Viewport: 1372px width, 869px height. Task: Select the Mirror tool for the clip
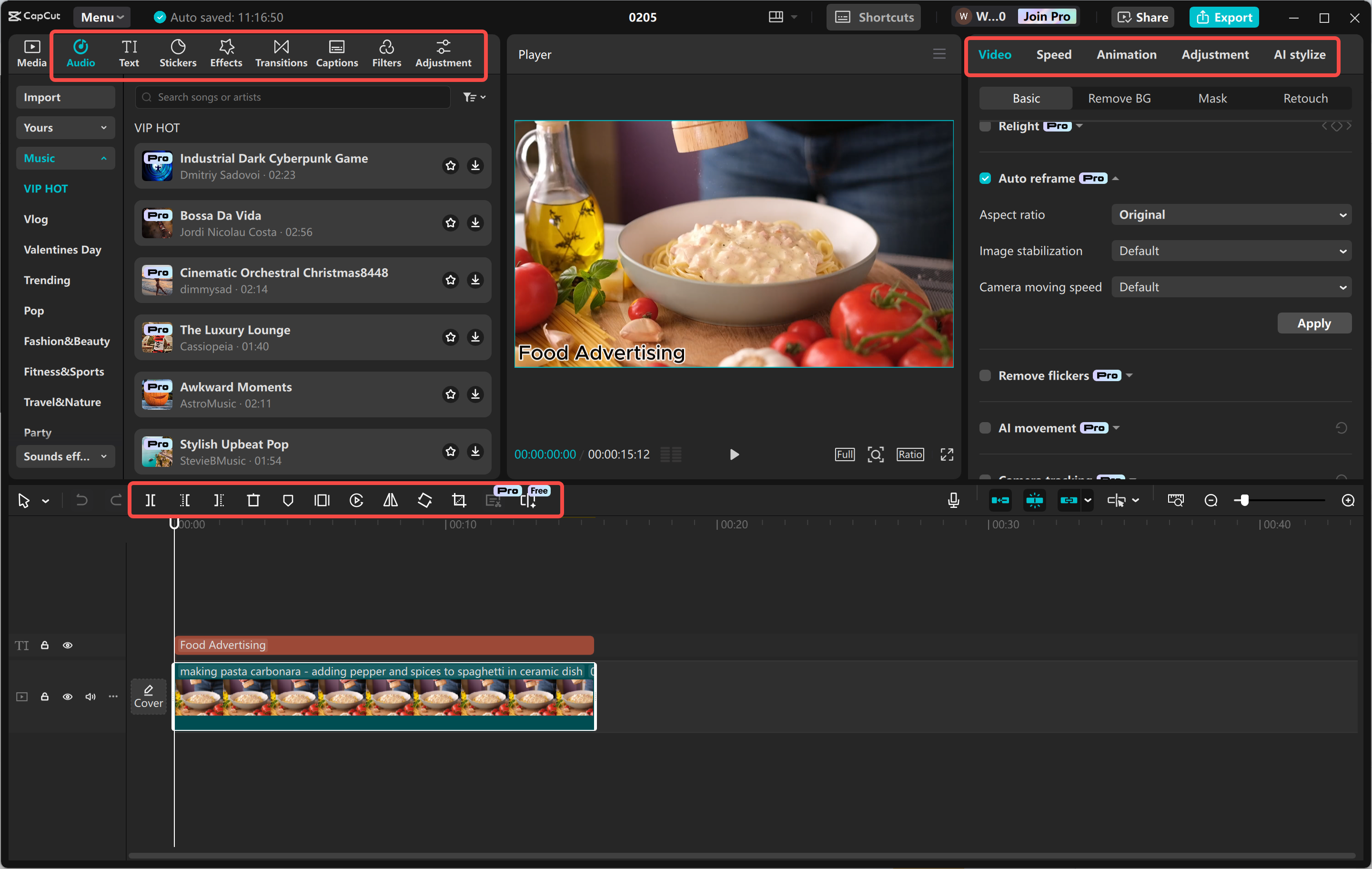pyautogui.click(x=390, y=500)
